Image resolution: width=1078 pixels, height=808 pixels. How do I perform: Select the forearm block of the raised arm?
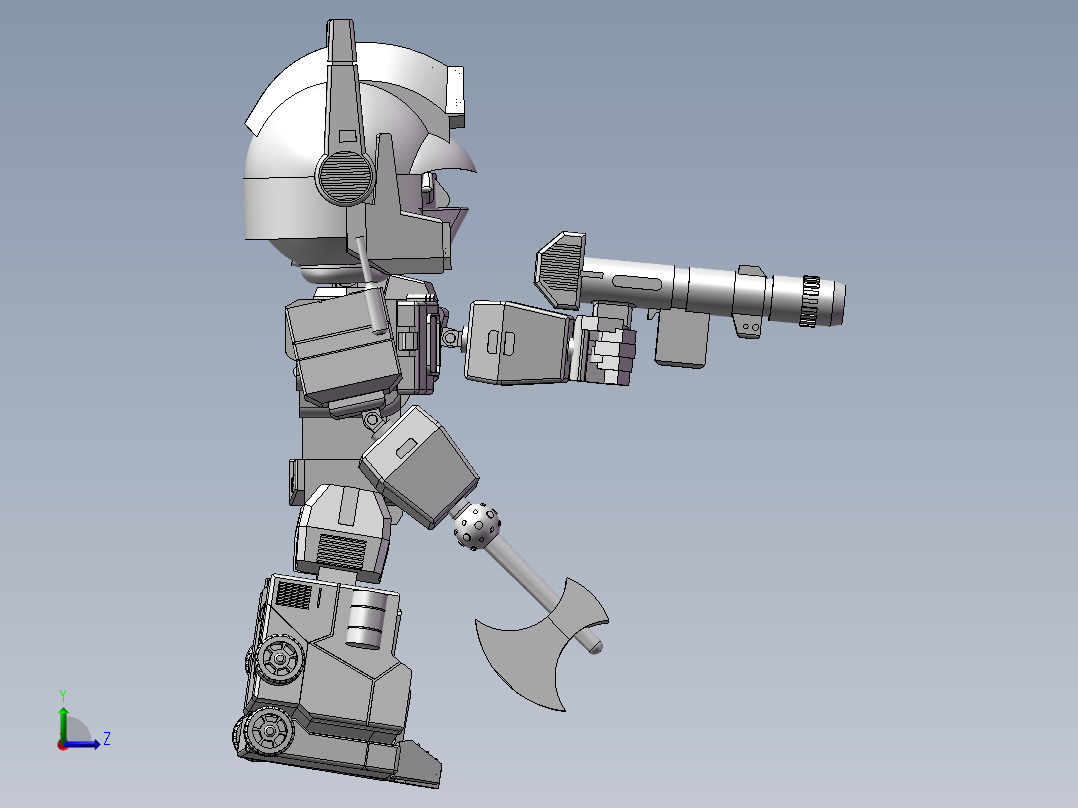[x=518, y=342]
